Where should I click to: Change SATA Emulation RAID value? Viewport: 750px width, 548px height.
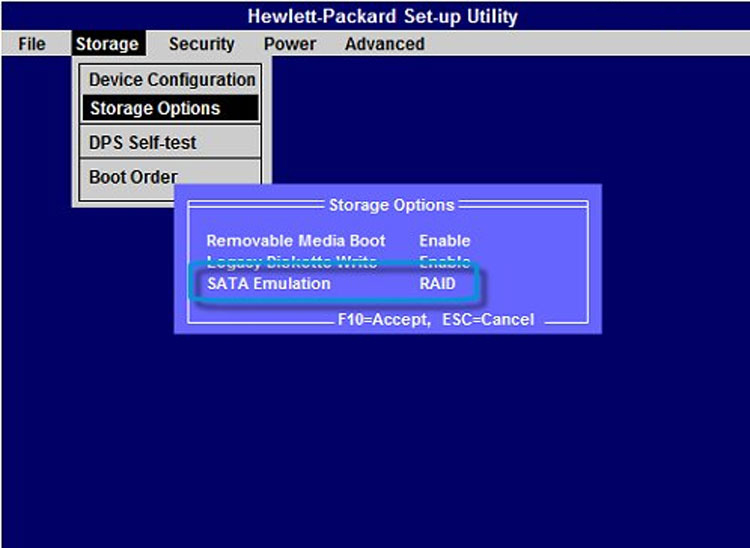point(437,284)
